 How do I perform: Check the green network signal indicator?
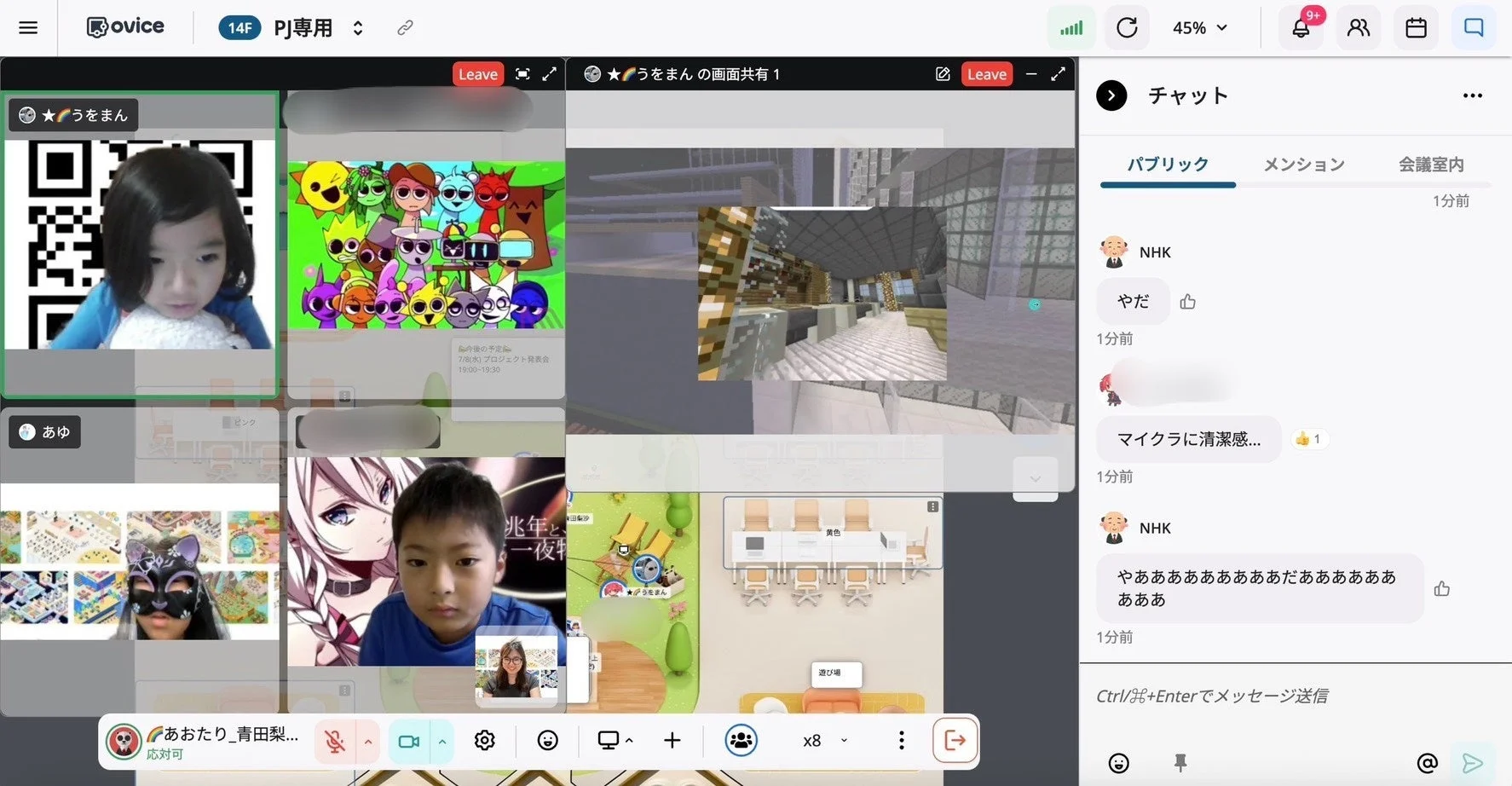point(1071,28)
